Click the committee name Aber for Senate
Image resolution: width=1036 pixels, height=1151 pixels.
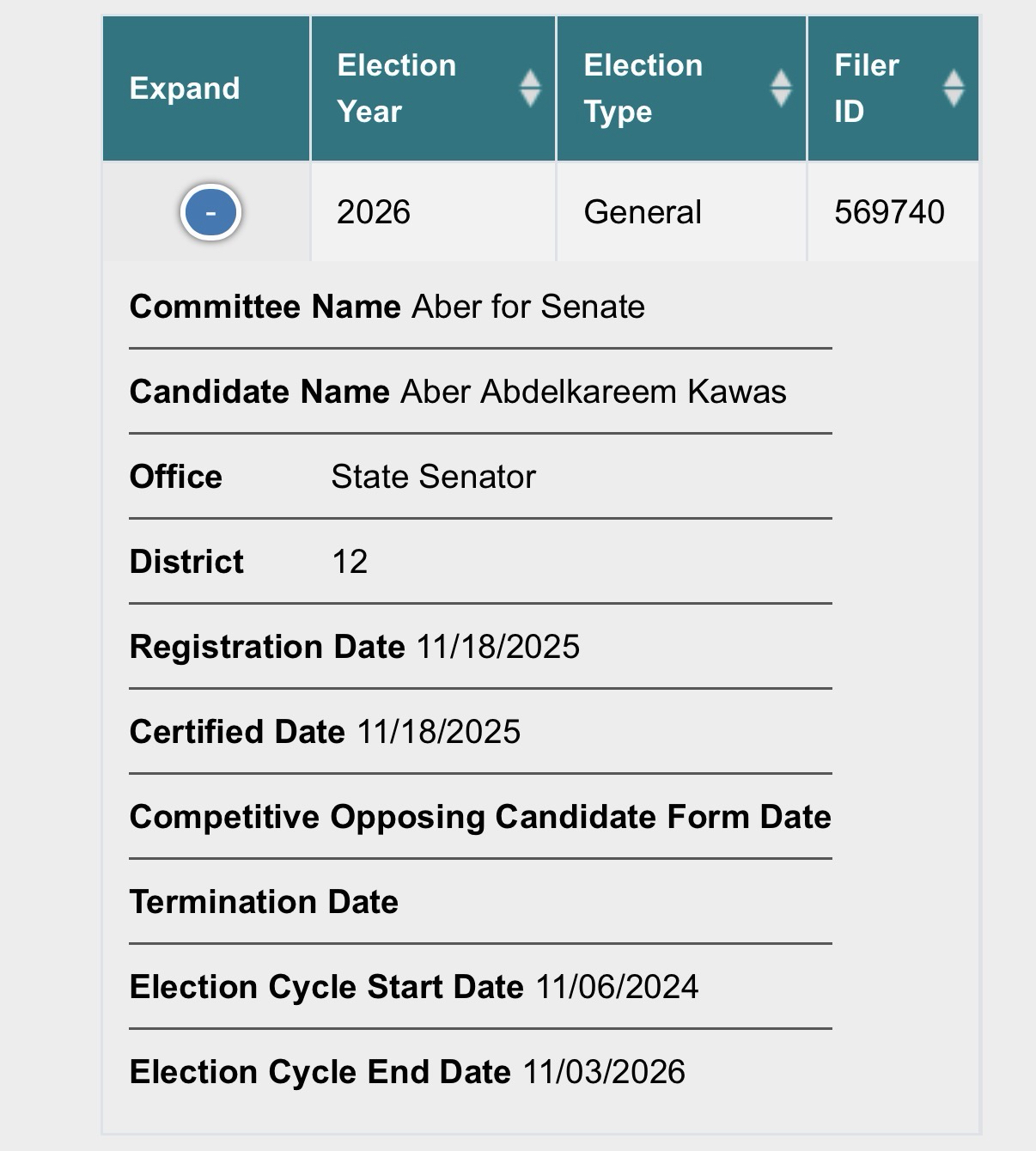528,307
